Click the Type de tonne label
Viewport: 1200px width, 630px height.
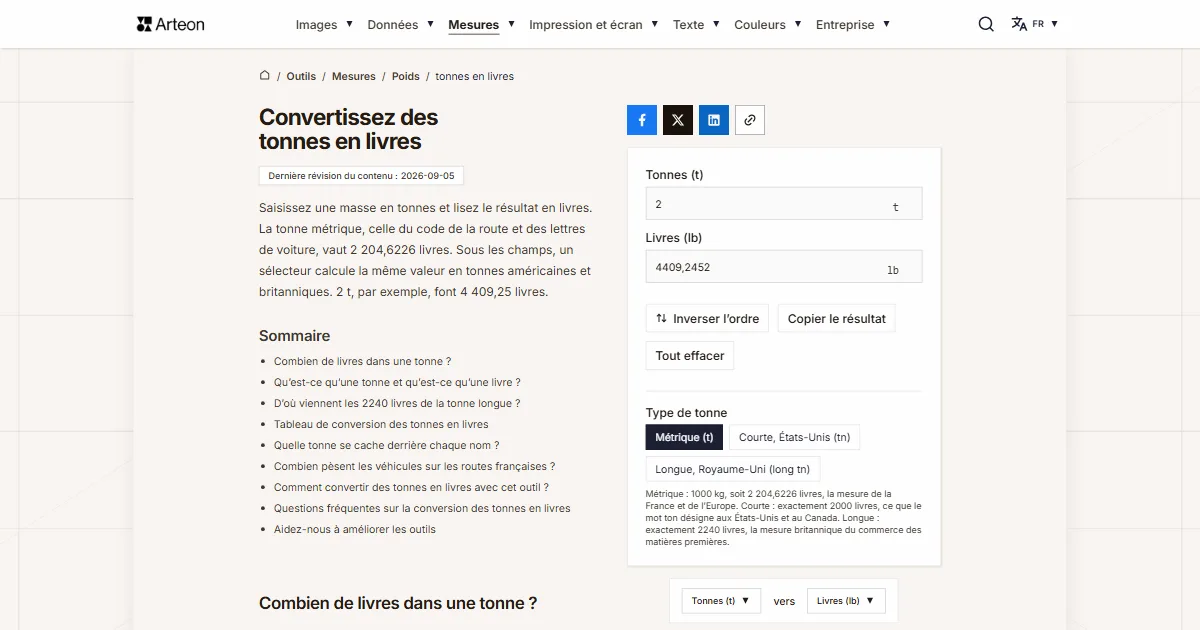[687, 413]
